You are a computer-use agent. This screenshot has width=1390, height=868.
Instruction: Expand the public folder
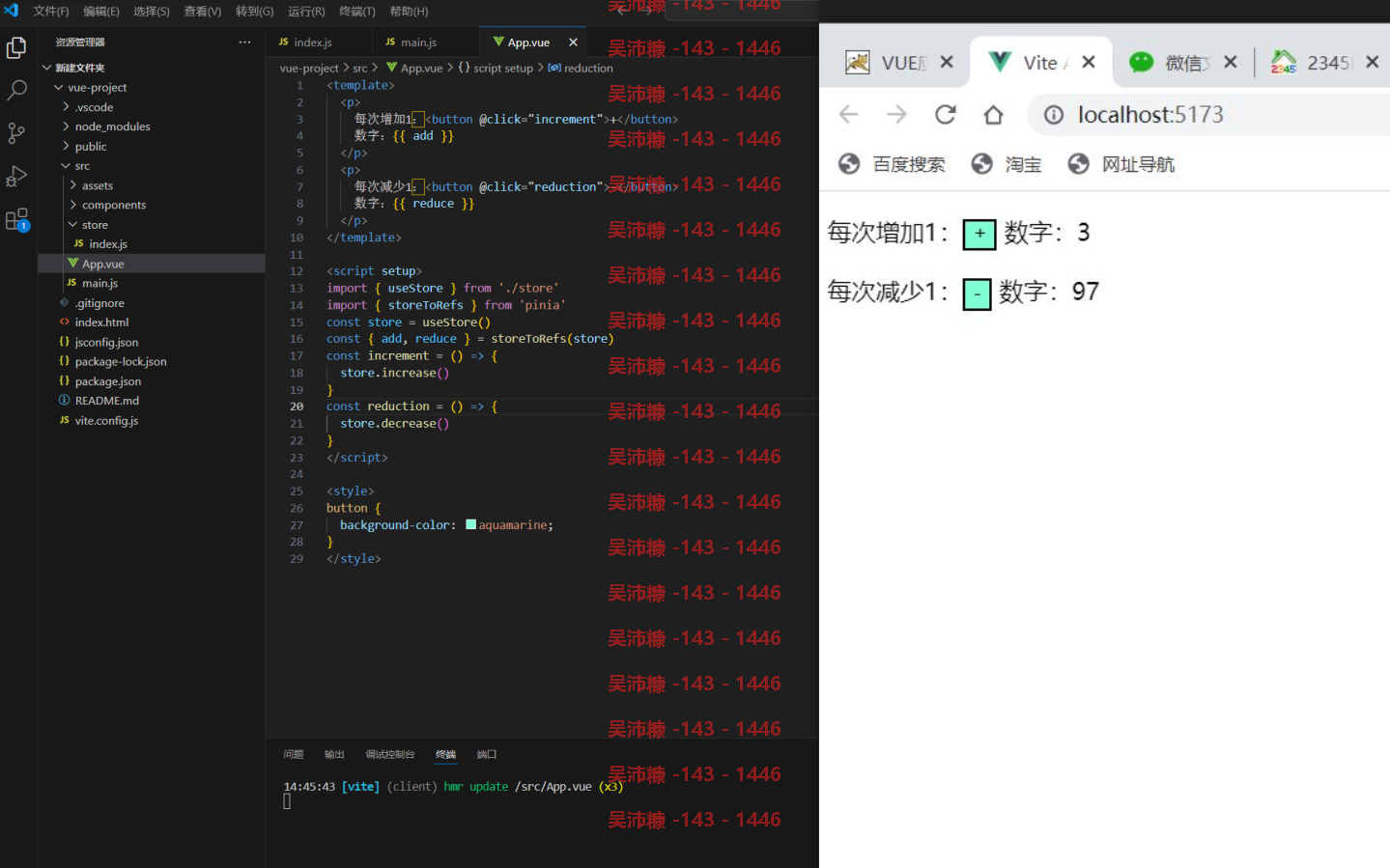coord(152,146)
